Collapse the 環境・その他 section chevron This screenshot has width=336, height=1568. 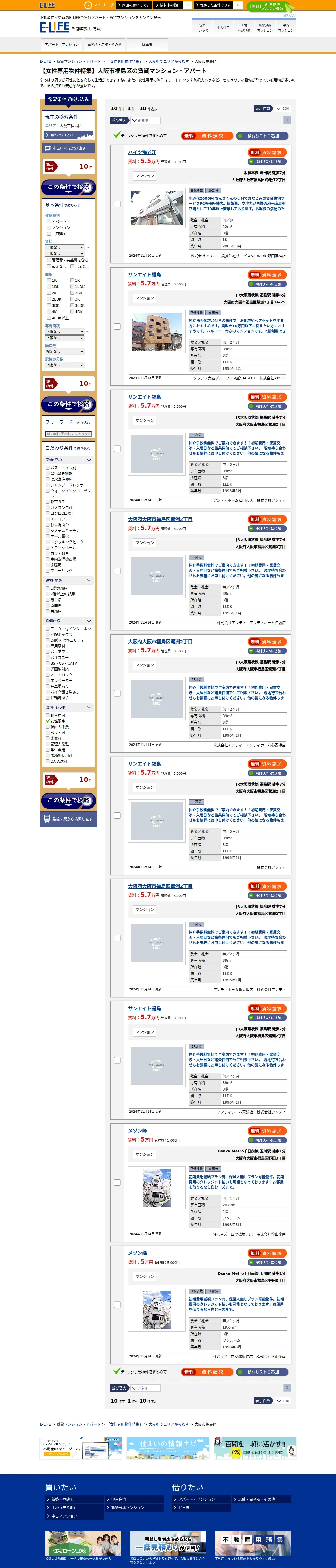pos(89,707)
